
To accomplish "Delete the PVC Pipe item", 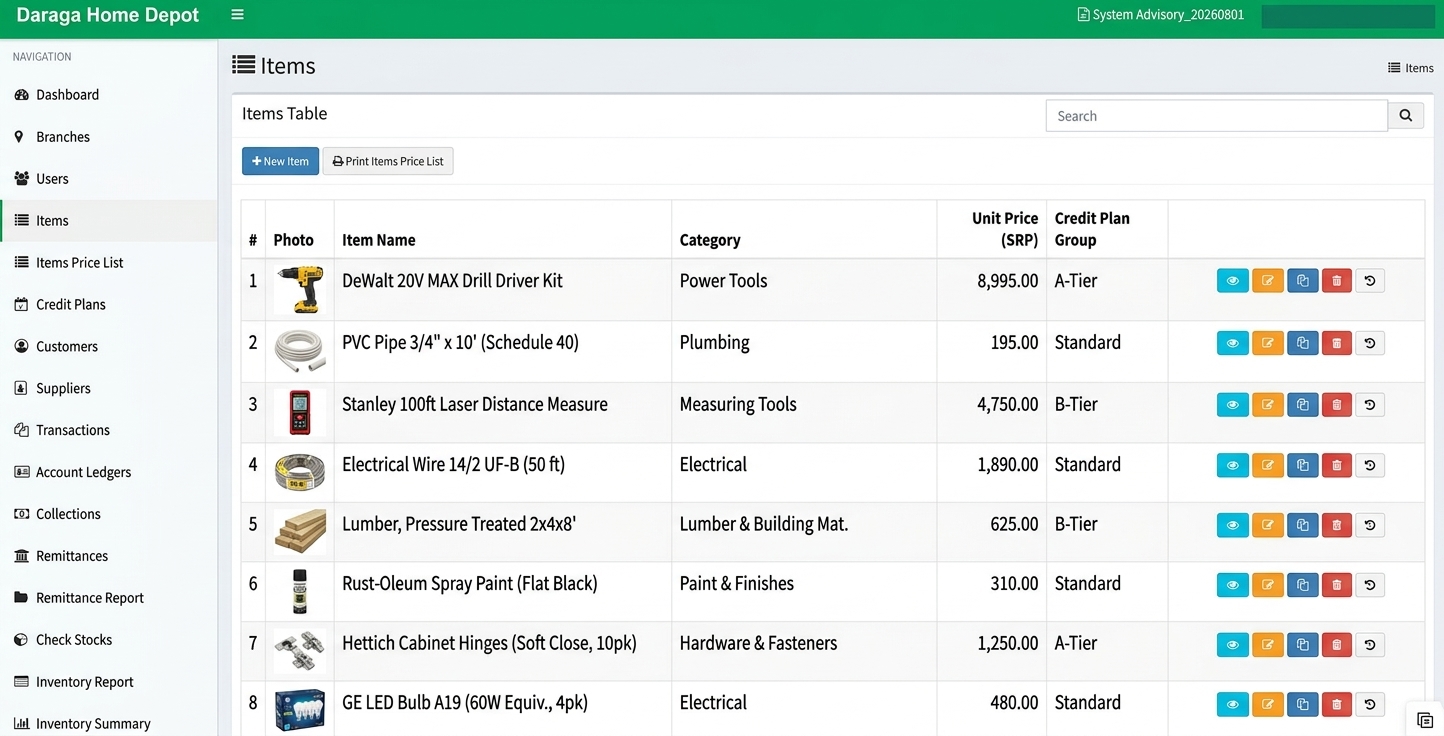I will click(x=1337, y=343).
